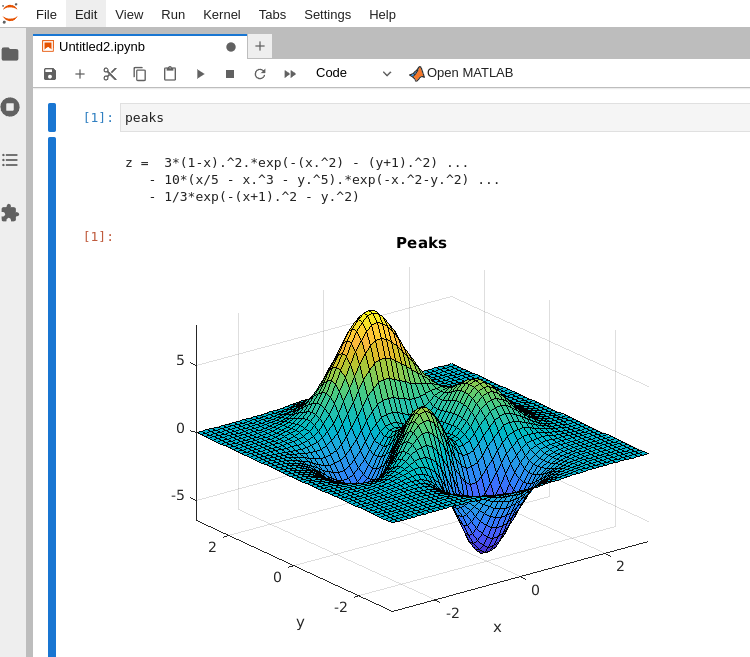Image resolution: width=750 pixels, height=657 pixels.
Task: Run the selected cell
Action: [x=200, y=73]
